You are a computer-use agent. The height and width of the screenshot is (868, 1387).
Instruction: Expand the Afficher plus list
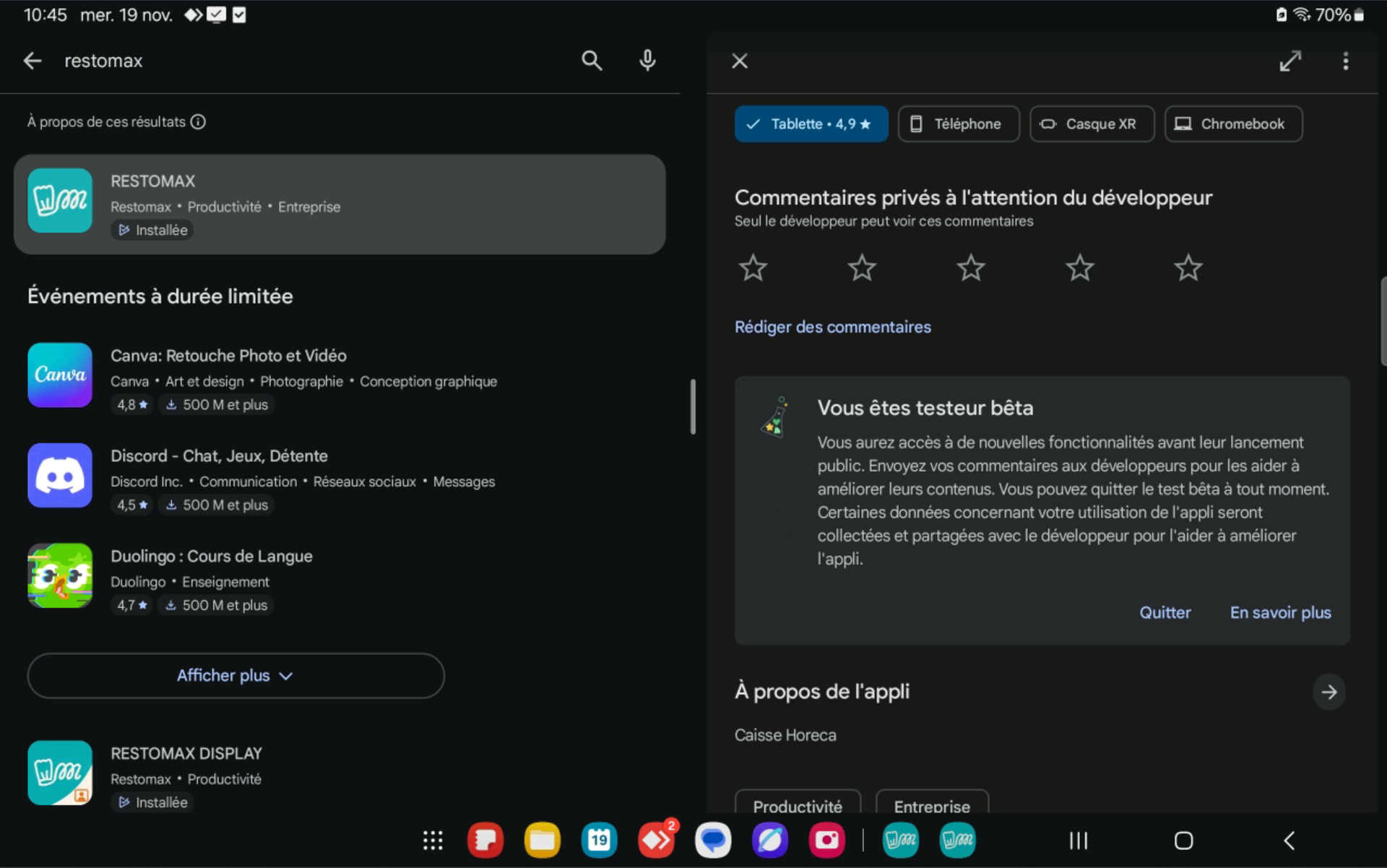(236, 675)
